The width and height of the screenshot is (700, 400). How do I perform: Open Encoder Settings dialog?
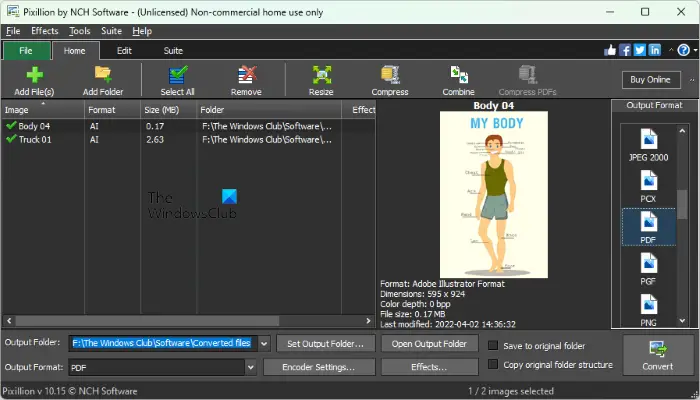pyautogui.click(x=318, y=367)
